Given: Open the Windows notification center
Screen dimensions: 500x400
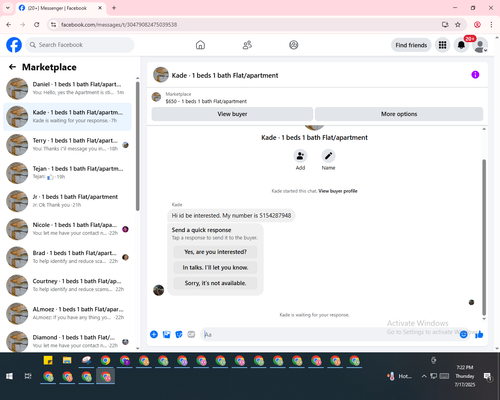Looking at the screenshot, I should 488,376.
